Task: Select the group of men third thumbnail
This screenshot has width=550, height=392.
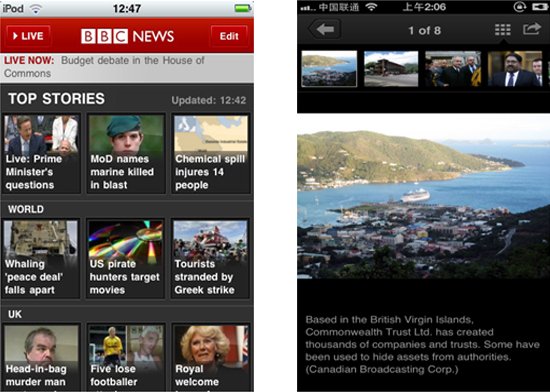Action: pos(453,69)
